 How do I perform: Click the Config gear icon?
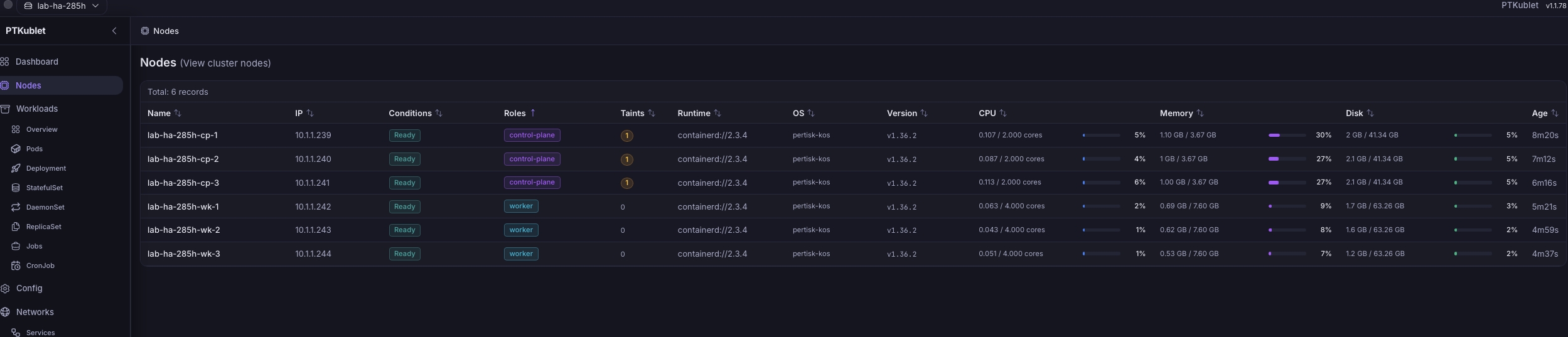(5, 288)
